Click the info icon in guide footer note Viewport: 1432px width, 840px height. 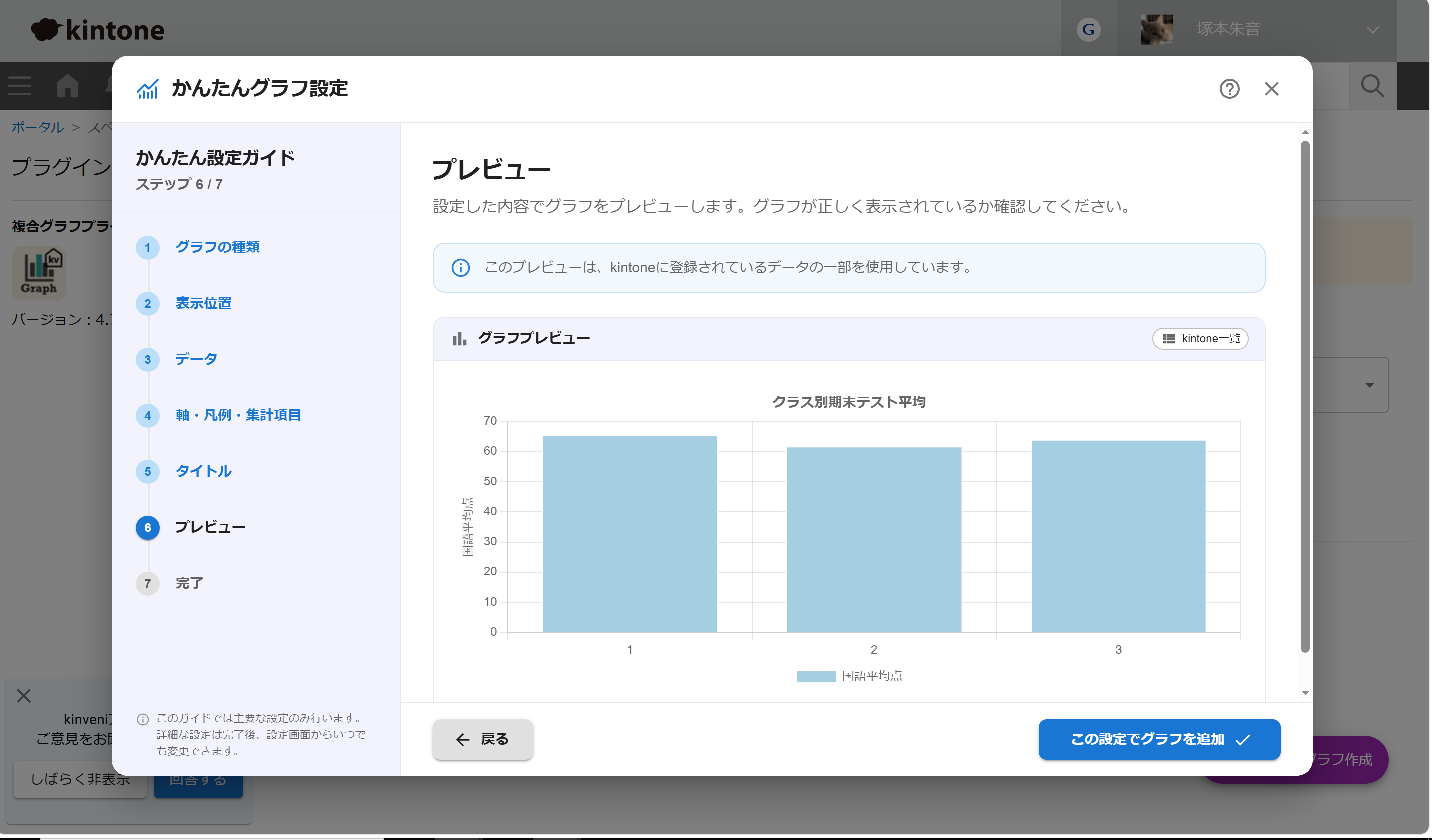click(x=143, y=719)
